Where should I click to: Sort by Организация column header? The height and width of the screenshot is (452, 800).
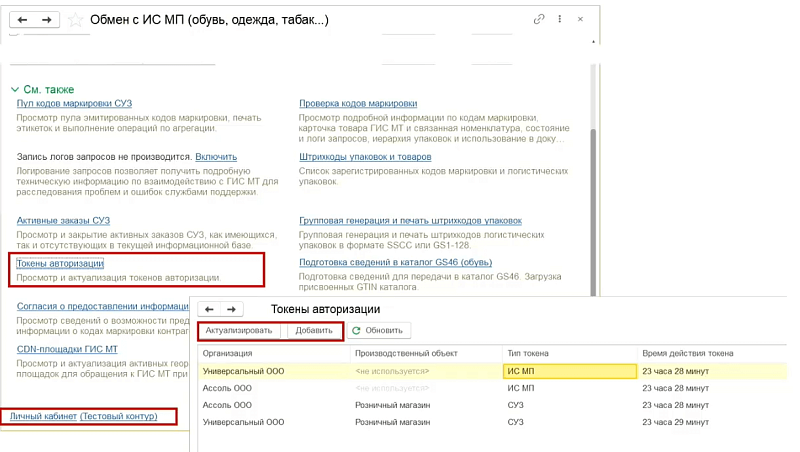click(x=273, y=354)
